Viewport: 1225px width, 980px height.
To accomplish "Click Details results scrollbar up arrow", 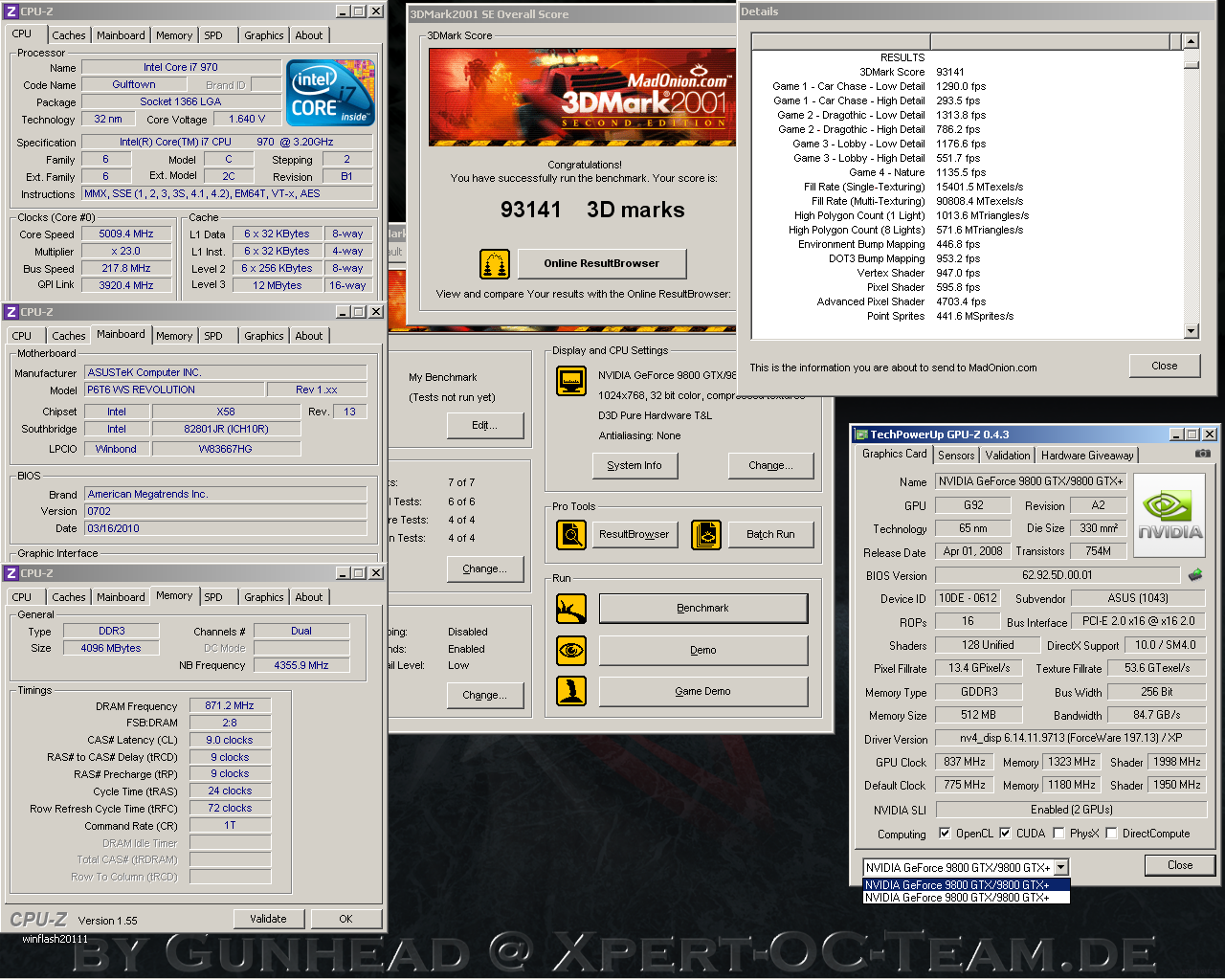I will click(x=1192, y=41).
